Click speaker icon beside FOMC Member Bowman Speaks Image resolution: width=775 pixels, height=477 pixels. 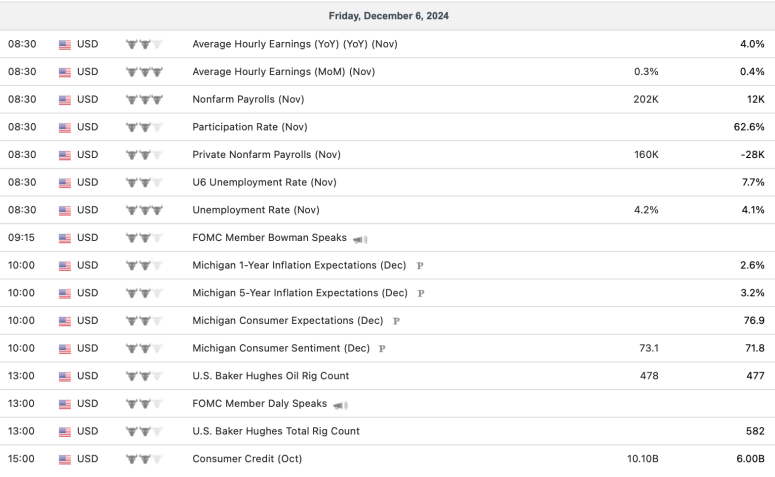coord(361,239)
